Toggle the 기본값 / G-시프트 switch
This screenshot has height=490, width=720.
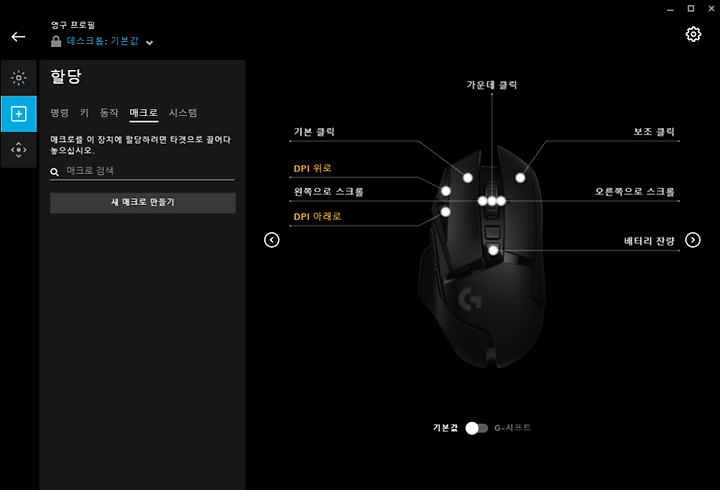click(477, 428)
